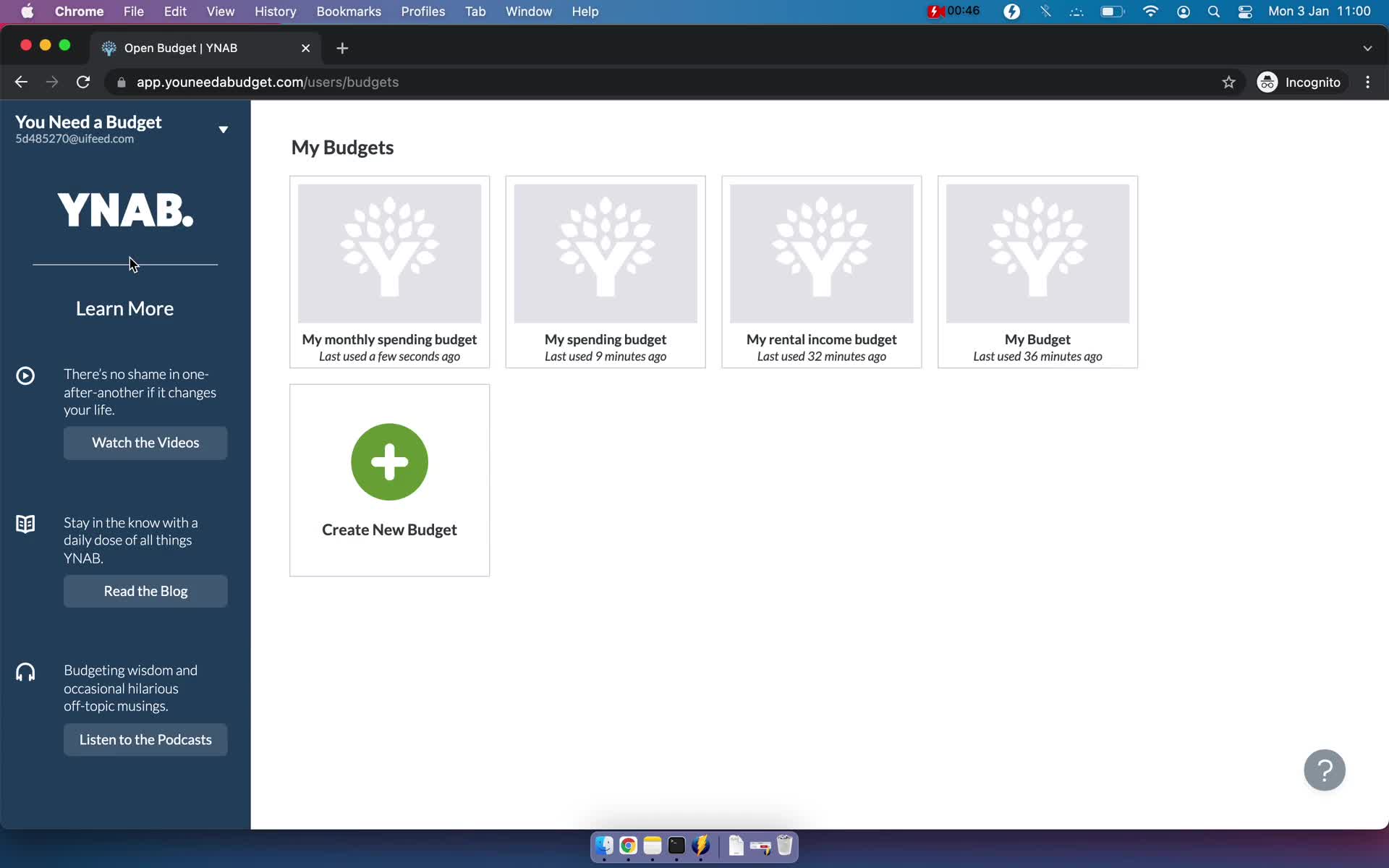Click the File menu item
1389x868 pixels.
[133, 12]
